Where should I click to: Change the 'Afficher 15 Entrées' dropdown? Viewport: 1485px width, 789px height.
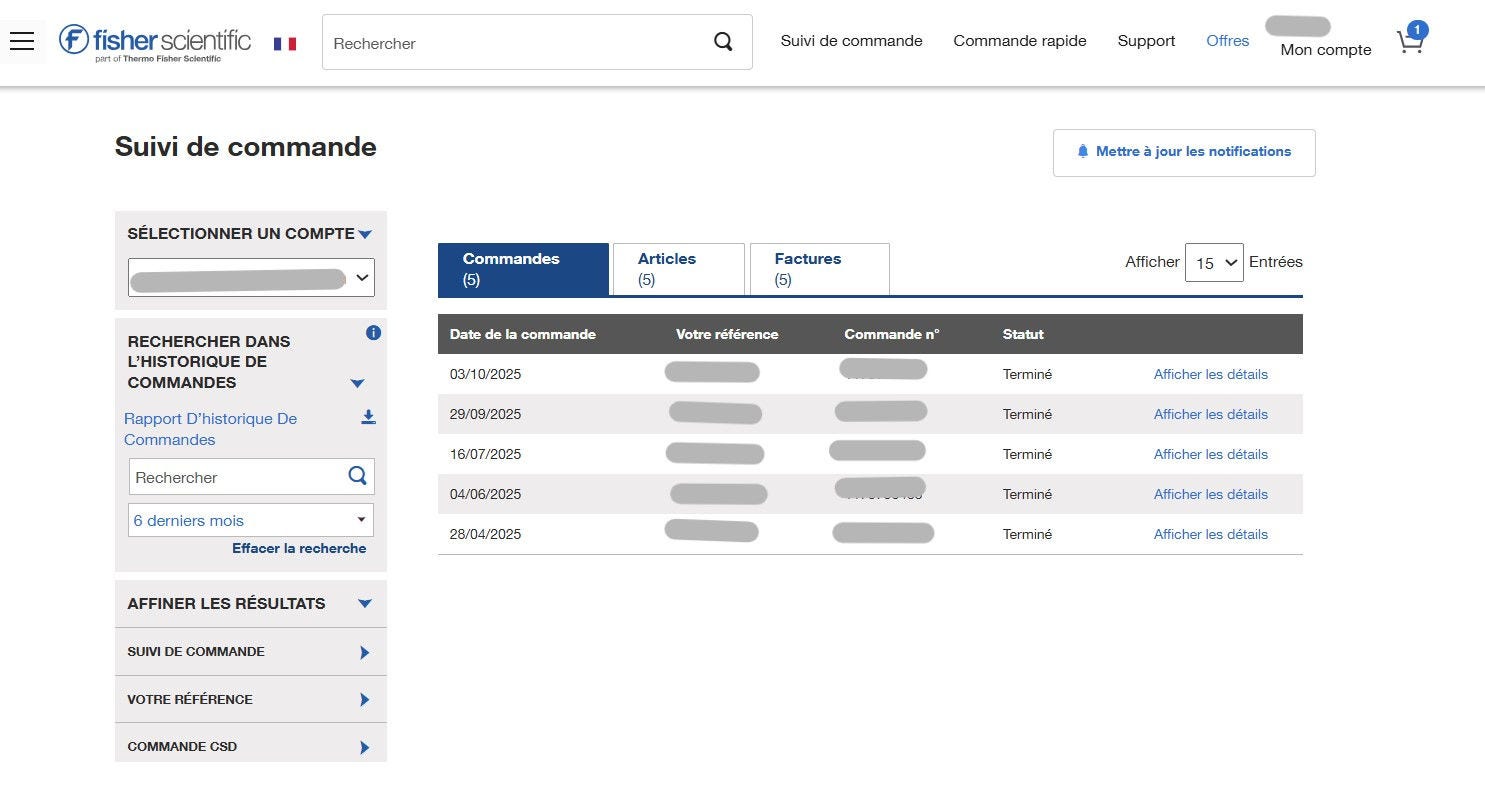1213,262
